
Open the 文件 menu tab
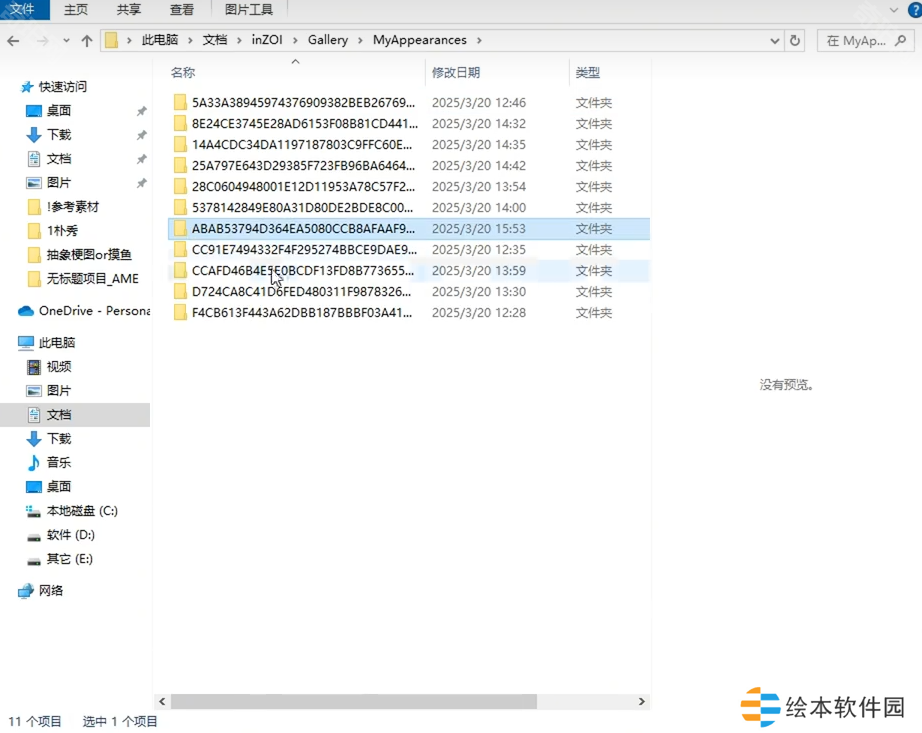pos(22,10)
